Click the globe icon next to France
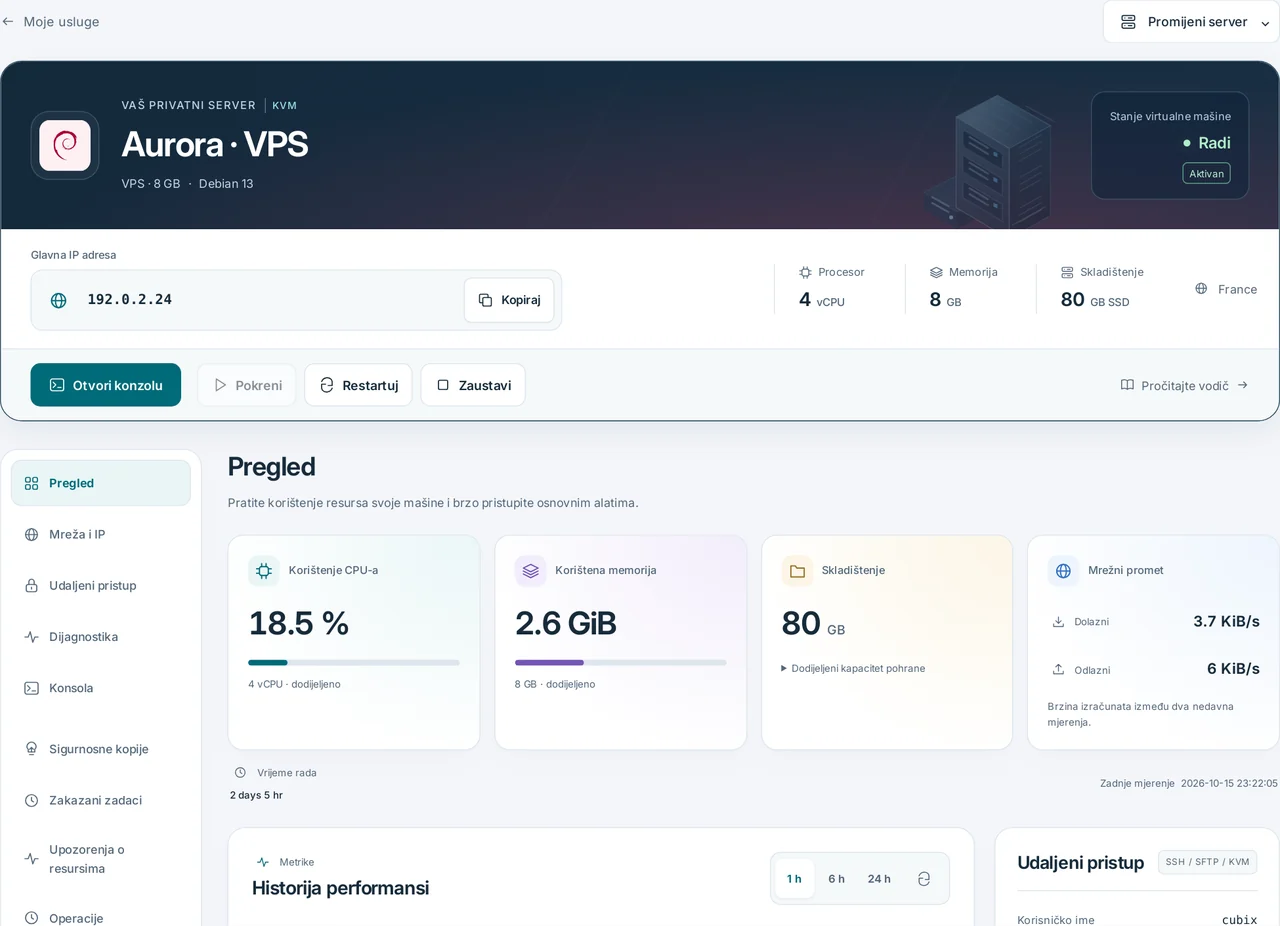The height and width of the screenshot is (926, 1280). (1201, 289)
